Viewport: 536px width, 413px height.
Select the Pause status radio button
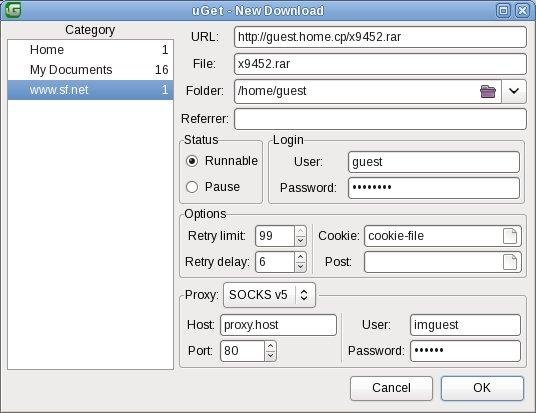pos(192,187)
